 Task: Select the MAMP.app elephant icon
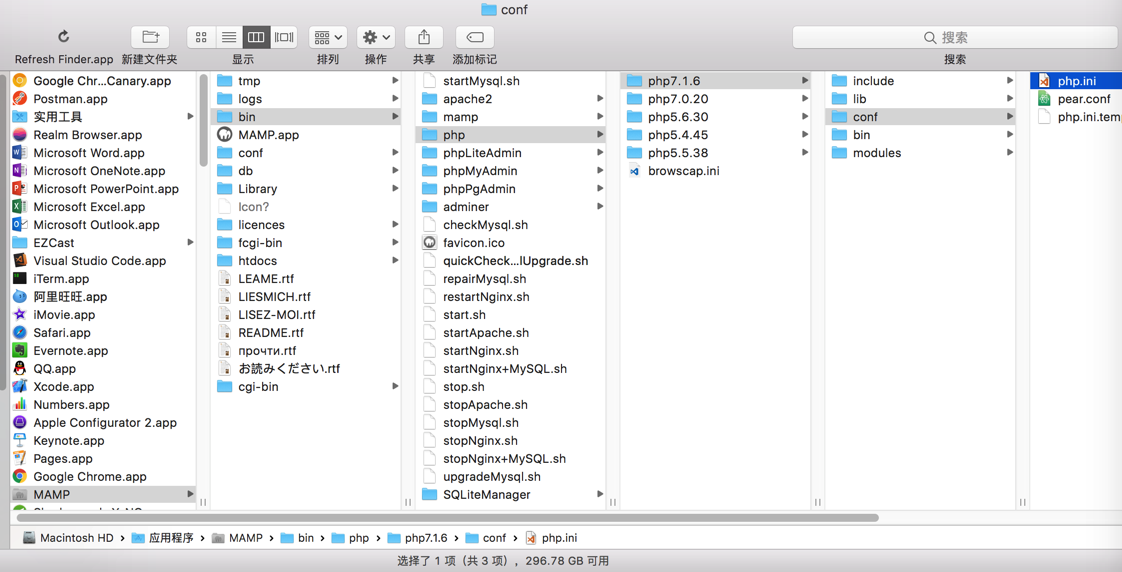click(225, 135)
